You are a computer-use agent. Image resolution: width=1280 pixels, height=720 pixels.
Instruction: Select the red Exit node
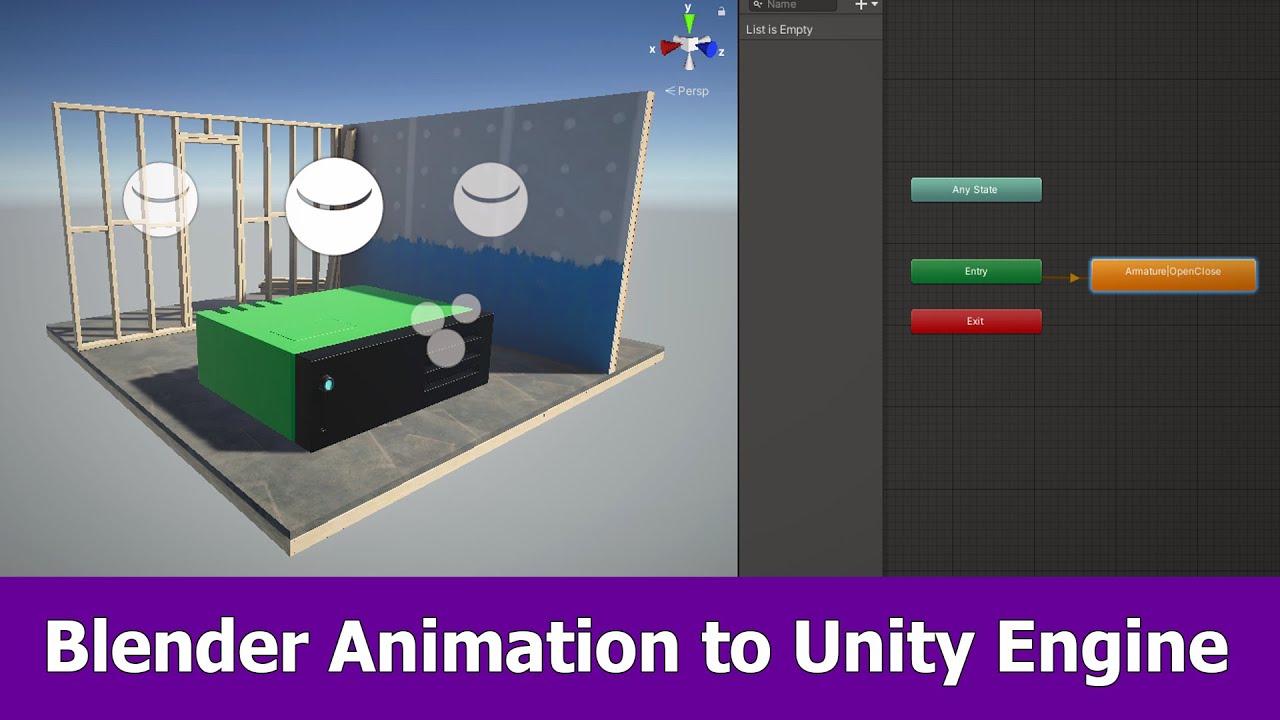pyautogui.click(x=976, y=321)
